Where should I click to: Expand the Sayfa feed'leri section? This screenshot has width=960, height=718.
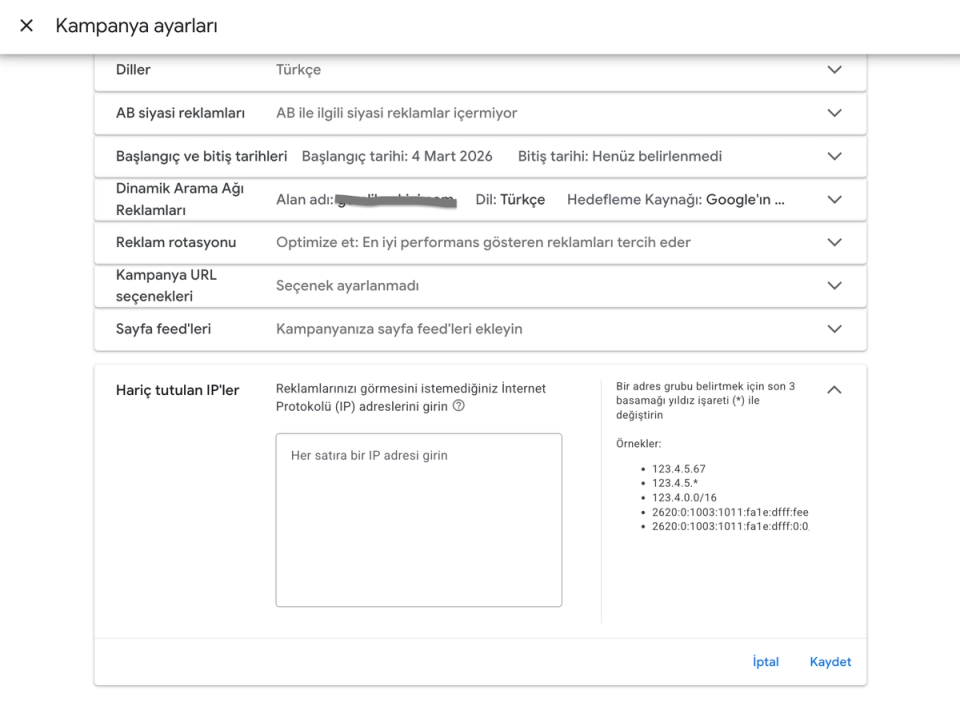coord(834,329)
